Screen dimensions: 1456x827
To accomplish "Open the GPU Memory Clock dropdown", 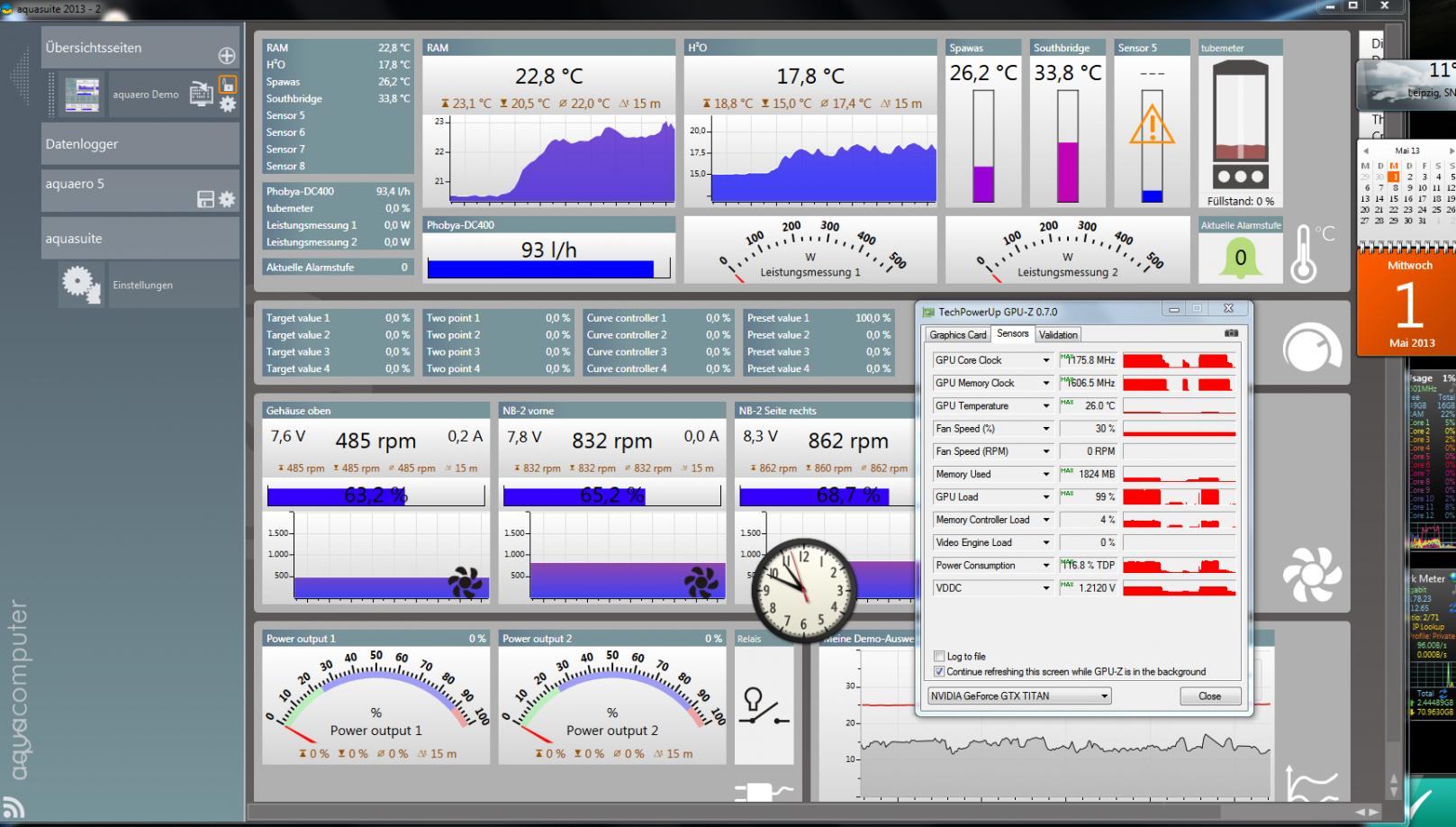I will pyautogui.click(x=1046, y=383).
